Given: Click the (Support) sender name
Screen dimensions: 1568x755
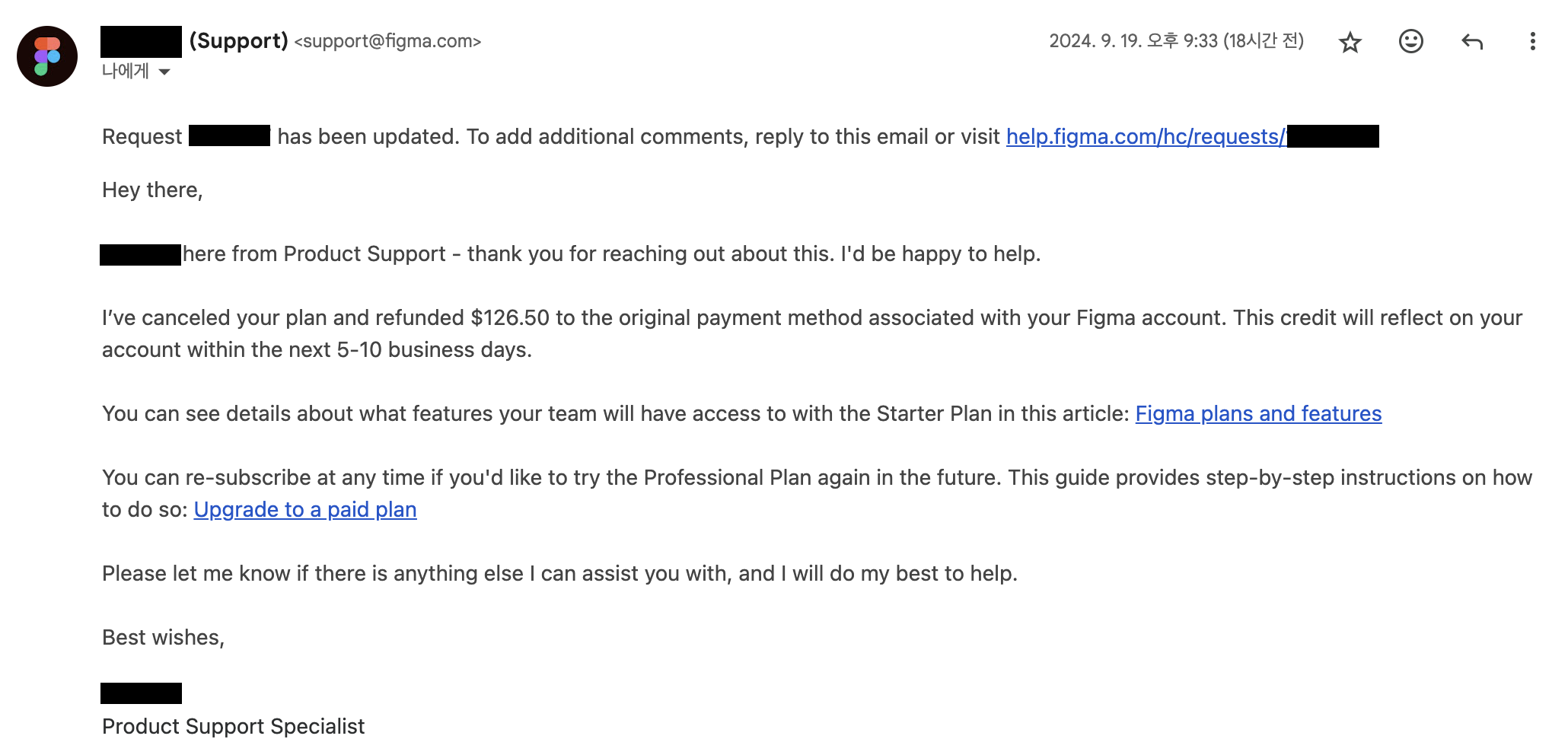Looking at the screenshot, I should [238, 41].
